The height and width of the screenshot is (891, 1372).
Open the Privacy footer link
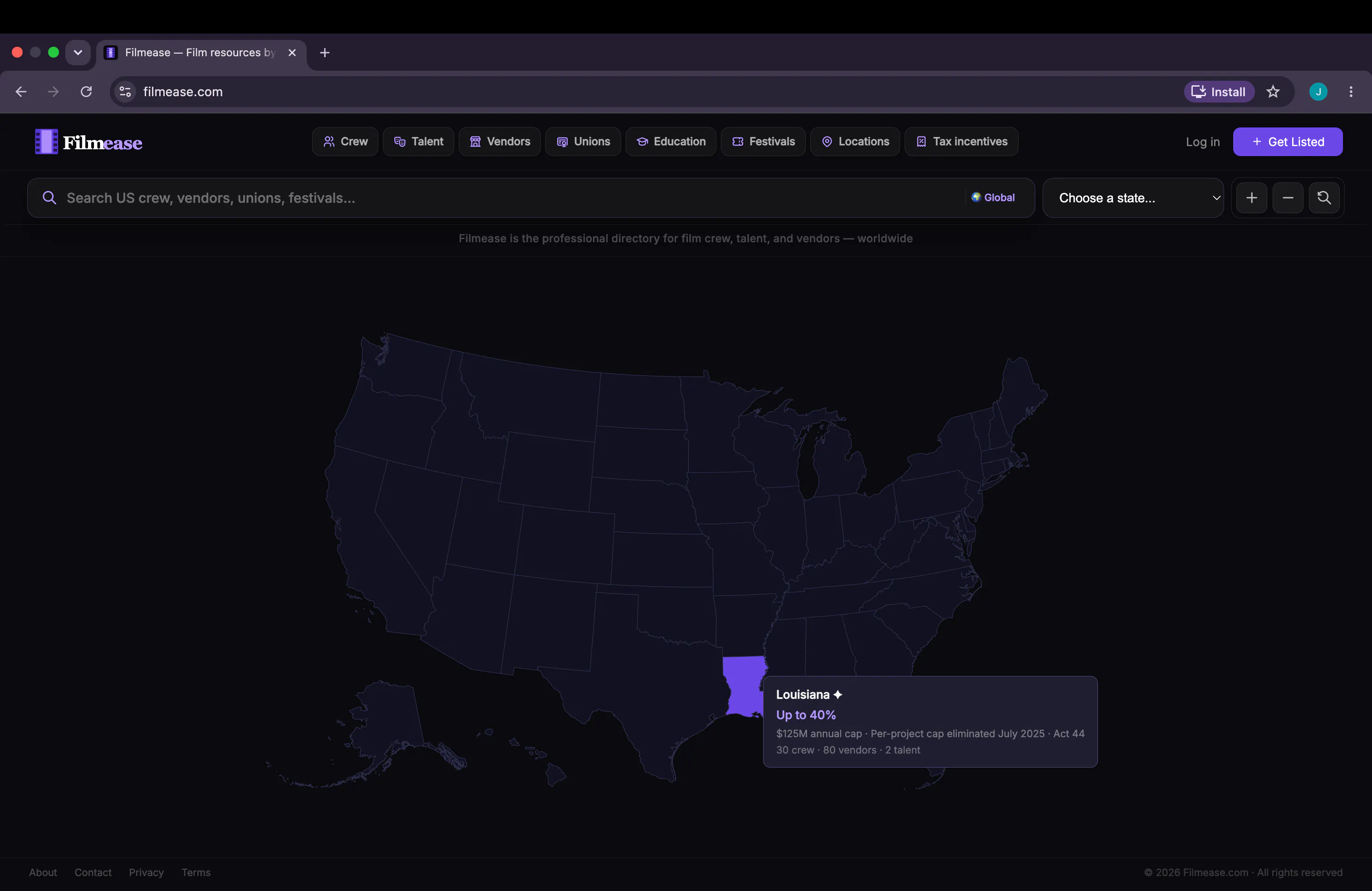147,872
